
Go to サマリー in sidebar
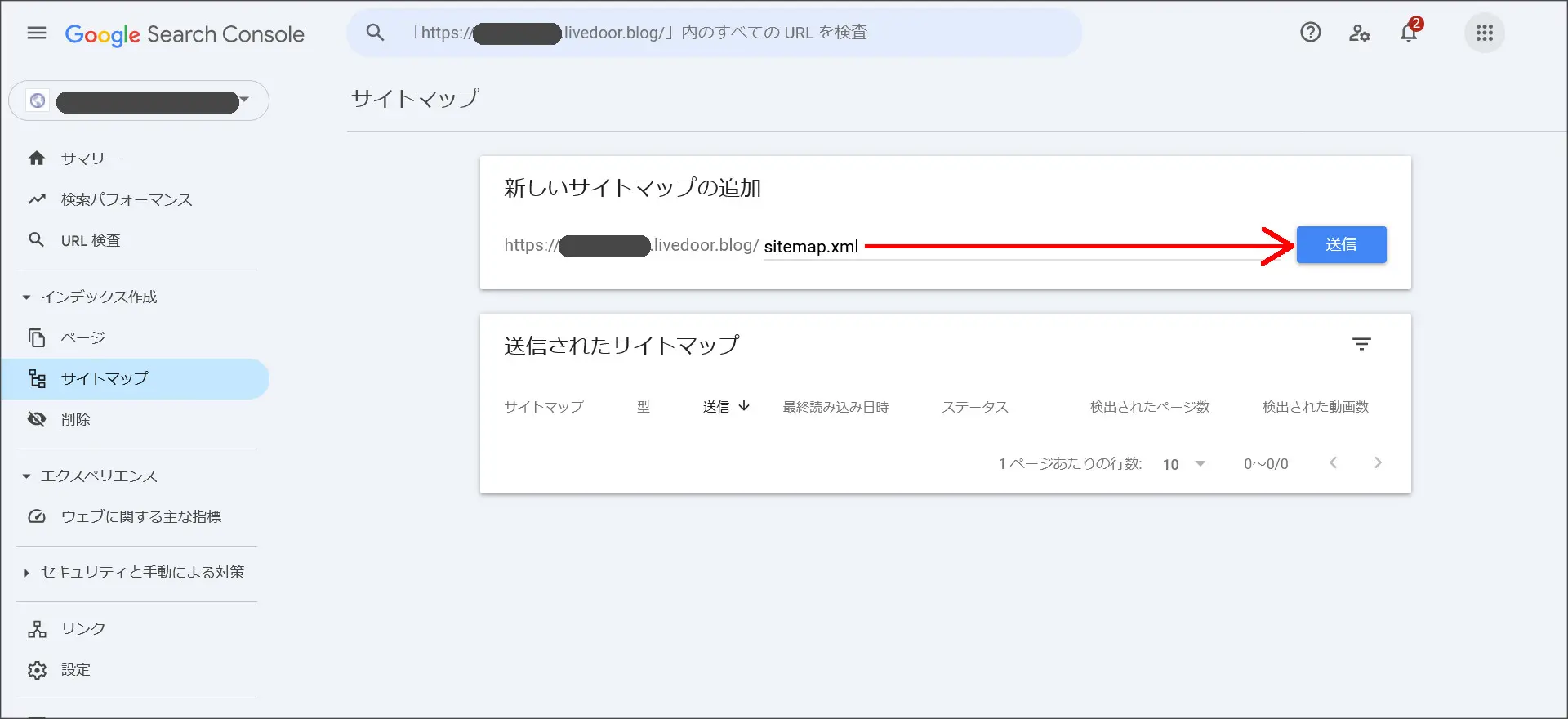coord(90,159)
